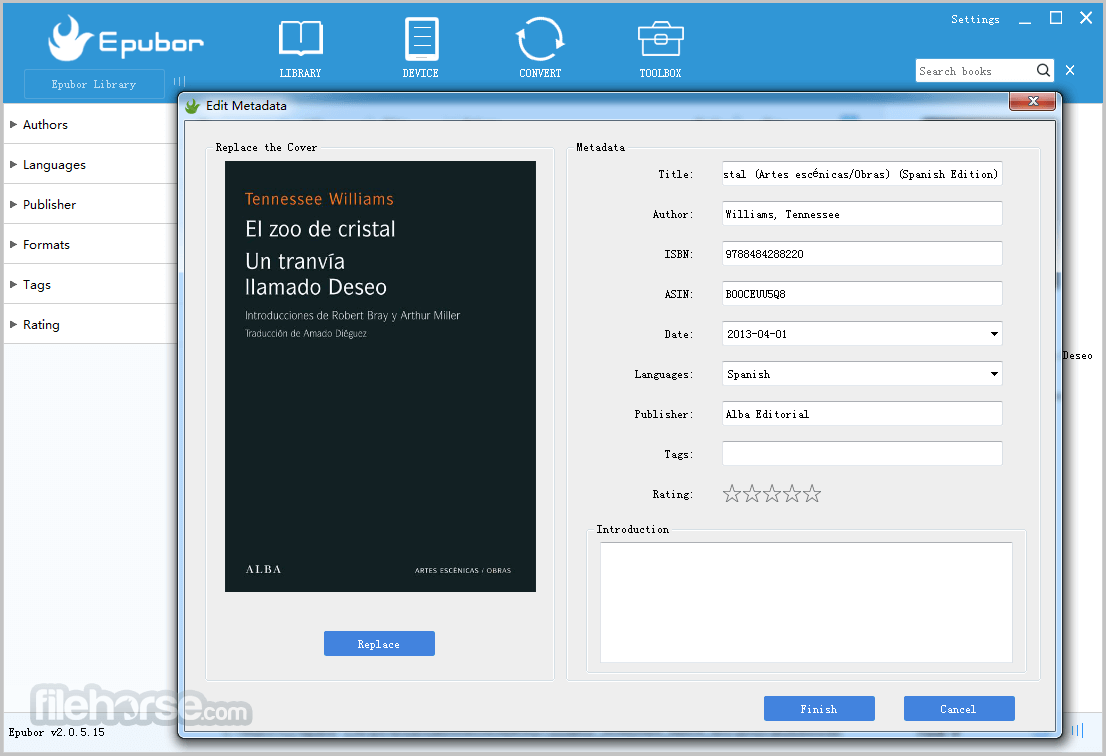
Task: Open the Settings menu
Action: 975,20
